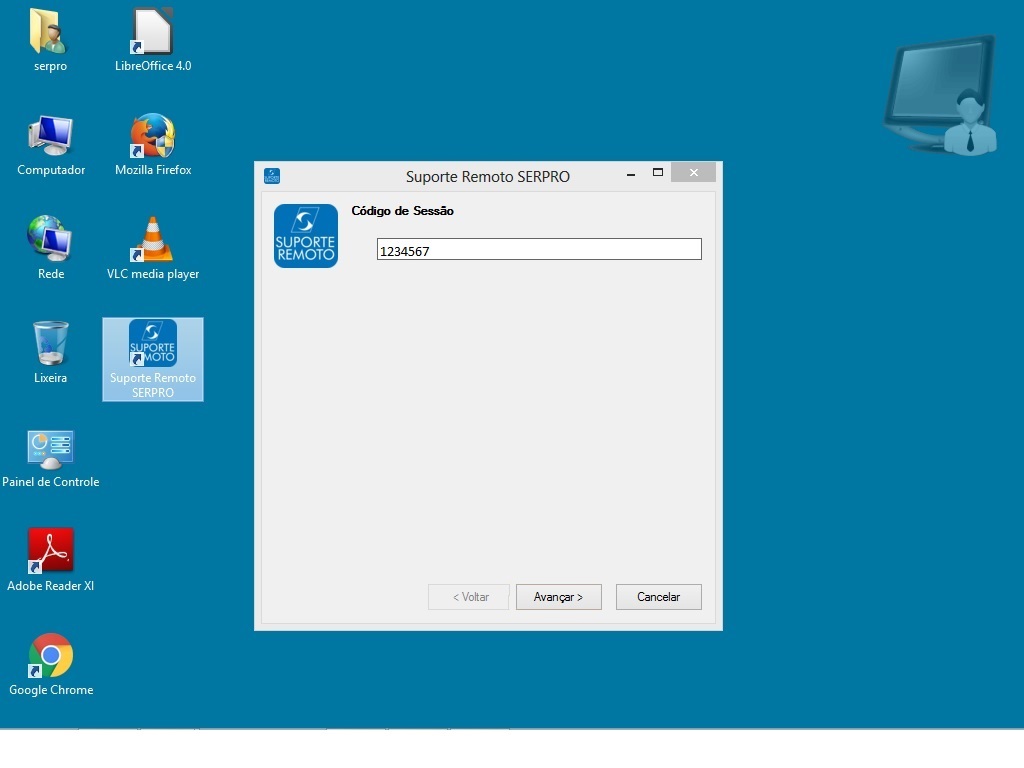Click the Avançar button
Viewport: 1024px width, 768px height.
point(558,597)
